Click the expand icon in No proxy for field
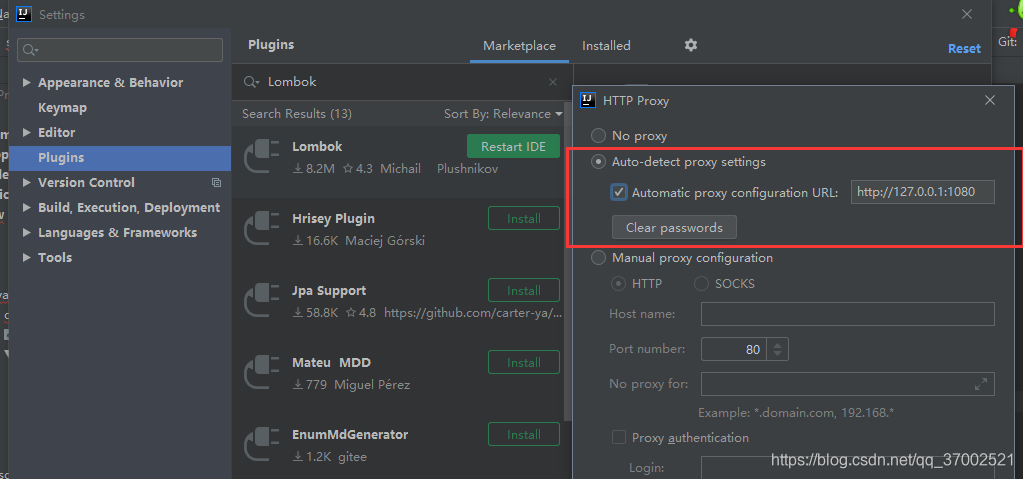The width and height of the screenshot is (1023, 479). (981, 384)
